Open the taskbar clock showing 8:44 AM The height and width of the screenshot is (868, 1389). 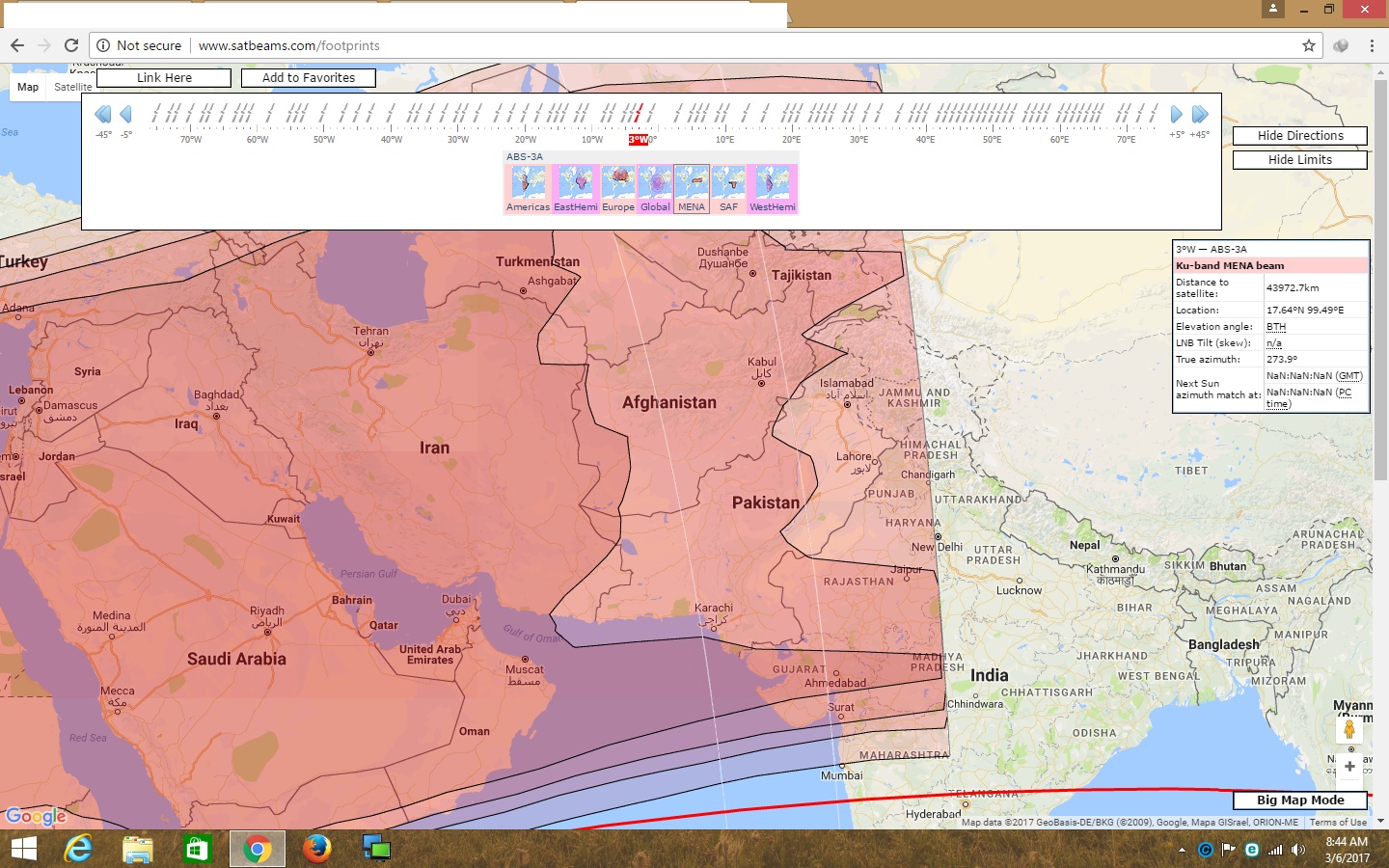click(1348, 850)
